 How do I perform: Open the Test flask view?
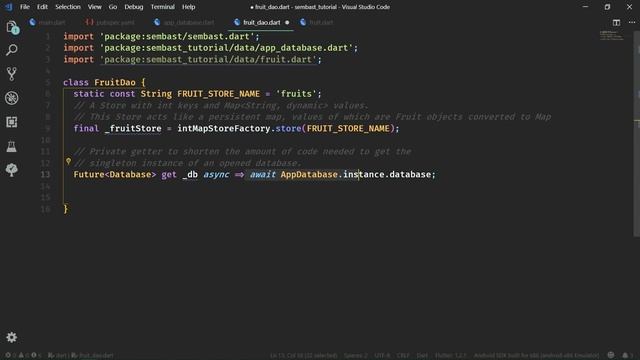(x=12, y=146)
